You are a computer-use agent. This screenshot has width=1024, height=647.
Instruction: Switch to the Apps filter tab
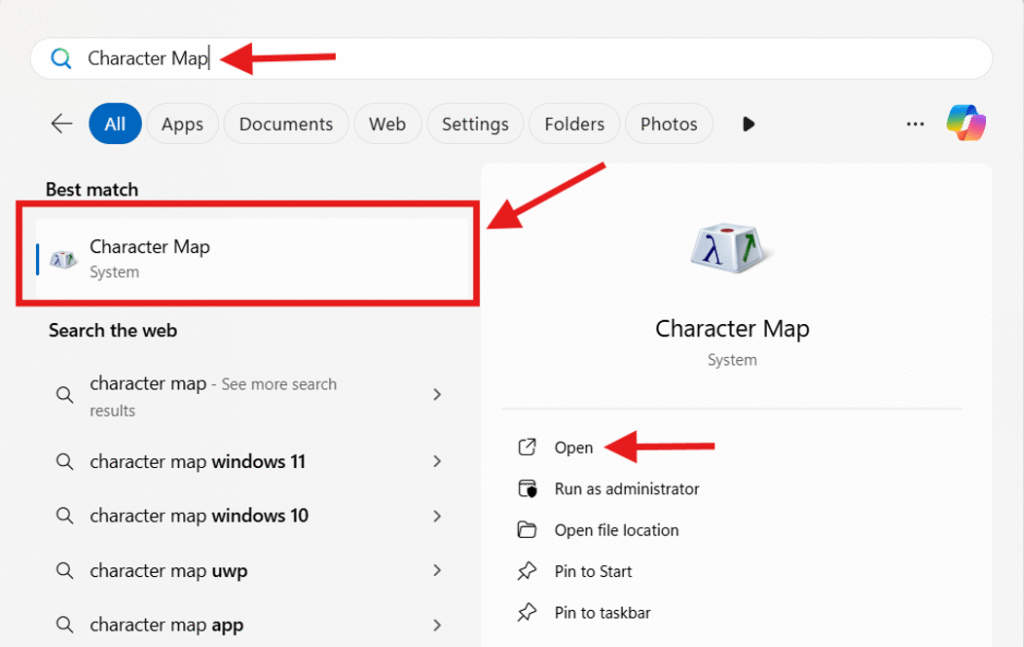pyautogui.click(x=182, y=123)
